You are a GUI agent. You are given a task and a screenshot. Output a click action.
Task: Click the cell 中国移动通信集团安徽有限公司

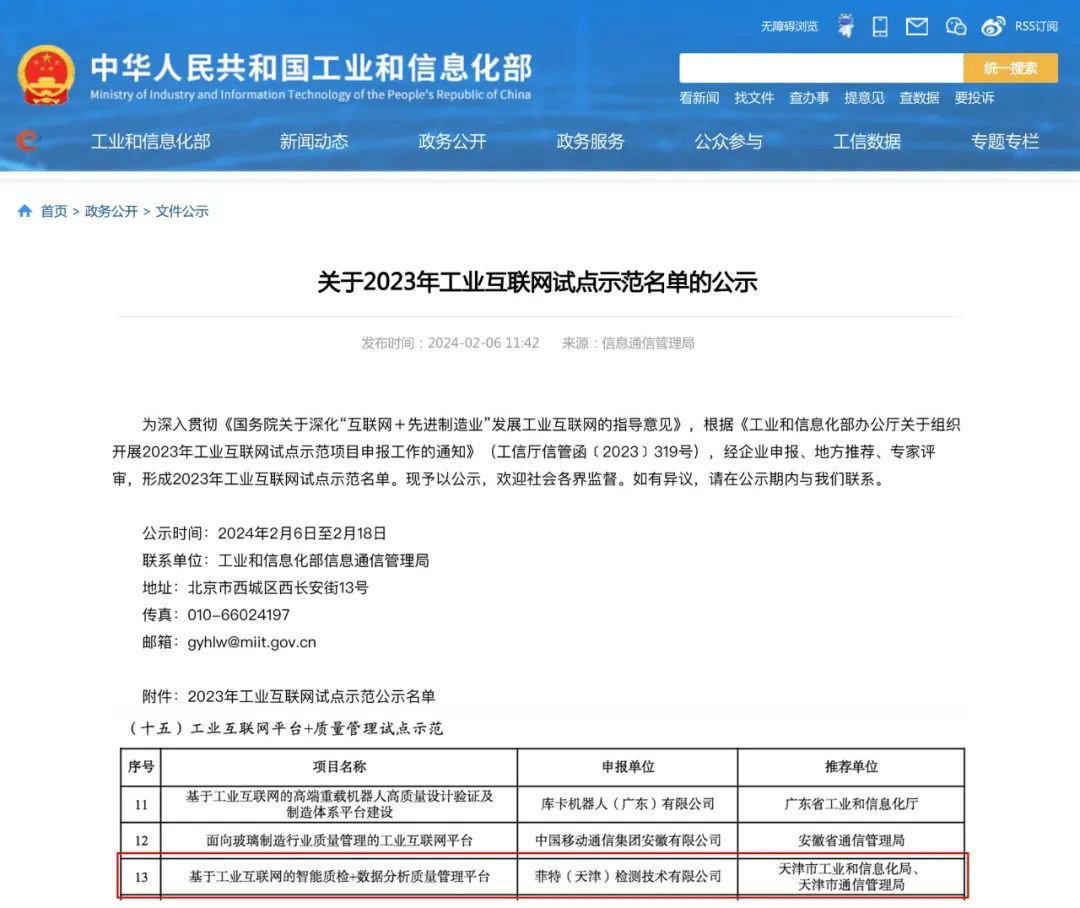pos(627,840)
